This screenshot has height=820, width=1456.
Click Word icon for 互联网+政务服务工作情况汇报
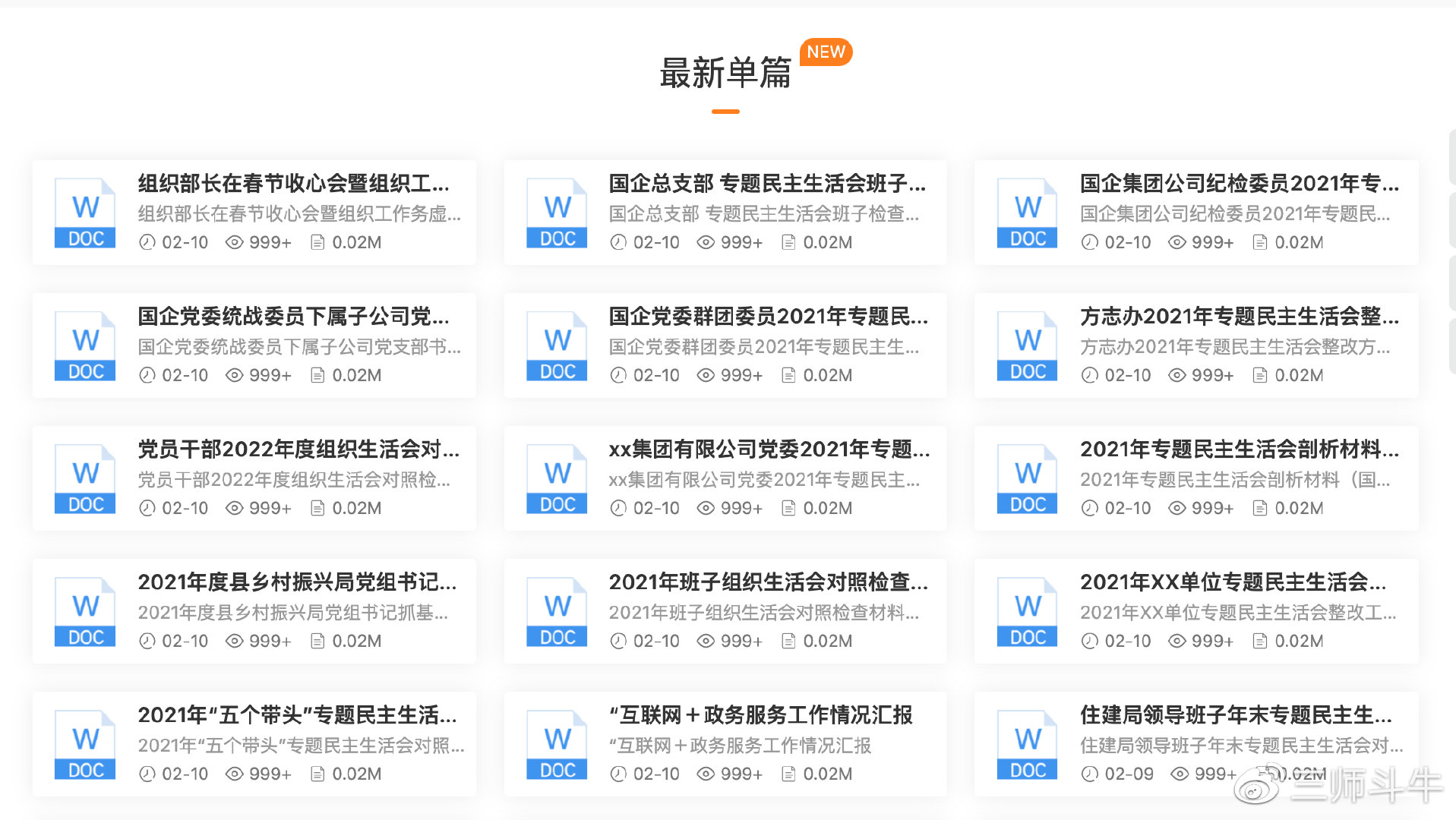click(557, 745)
